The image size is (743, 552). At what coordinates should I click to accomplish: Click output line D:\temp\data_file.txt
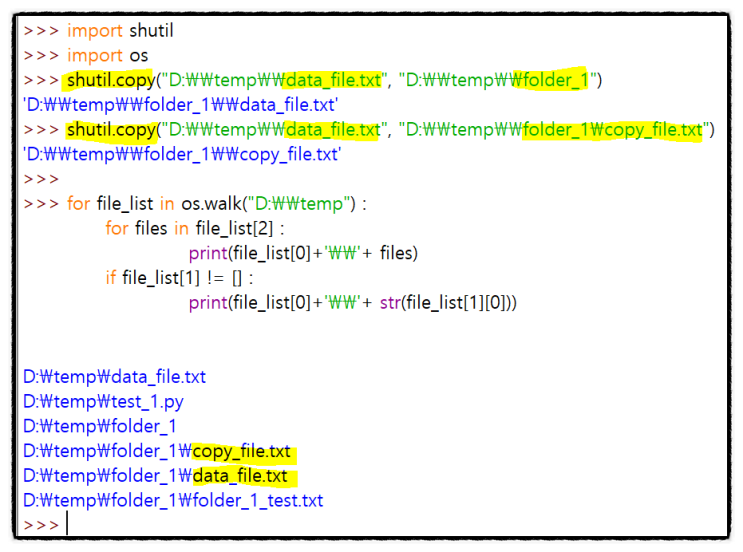(x=115, y=377)
